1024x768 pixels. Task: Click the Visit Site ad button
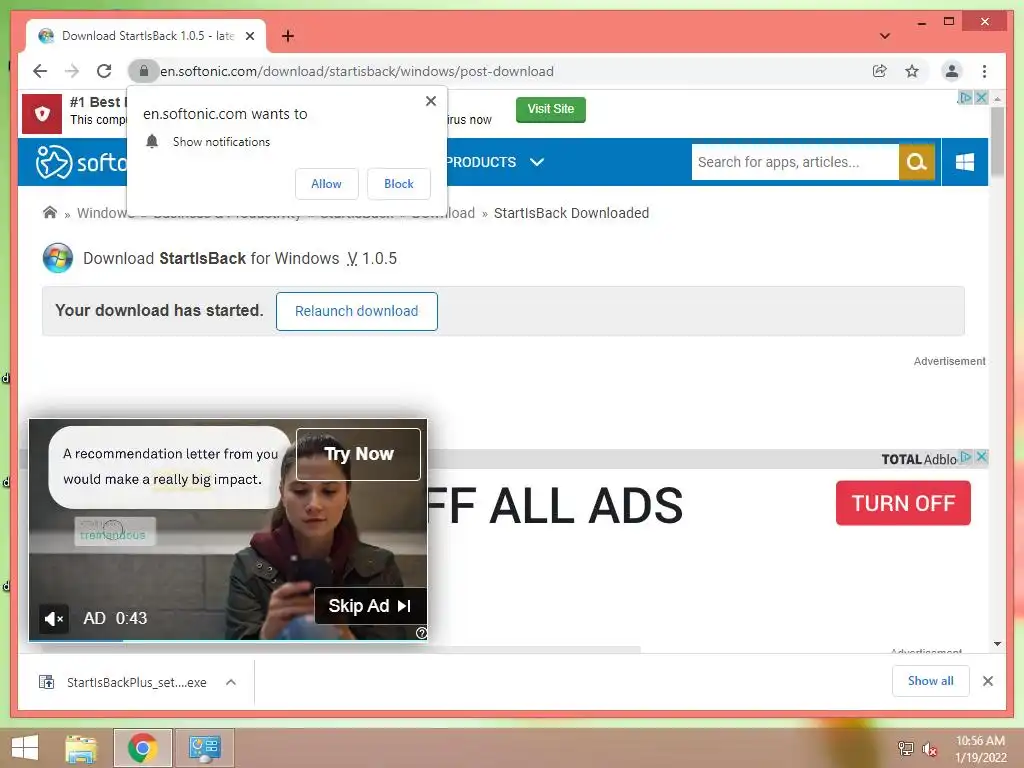coord(551,109)
